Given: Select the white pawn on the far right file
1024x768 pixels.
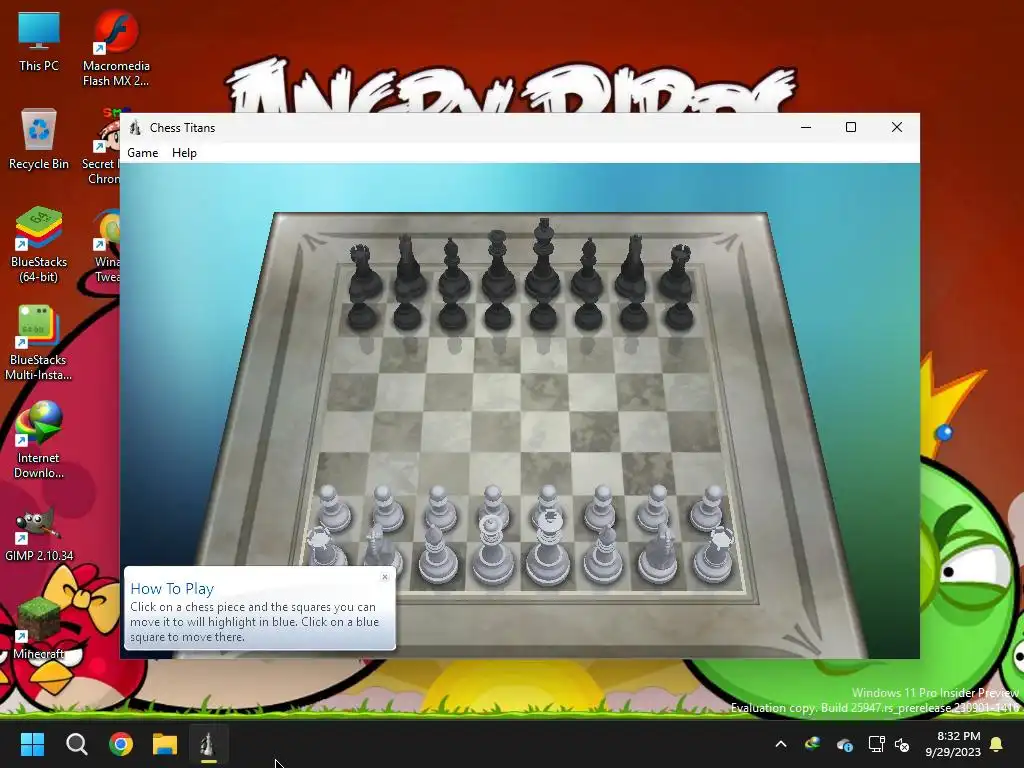Looking at the screenshot, I should pos(709,508).
